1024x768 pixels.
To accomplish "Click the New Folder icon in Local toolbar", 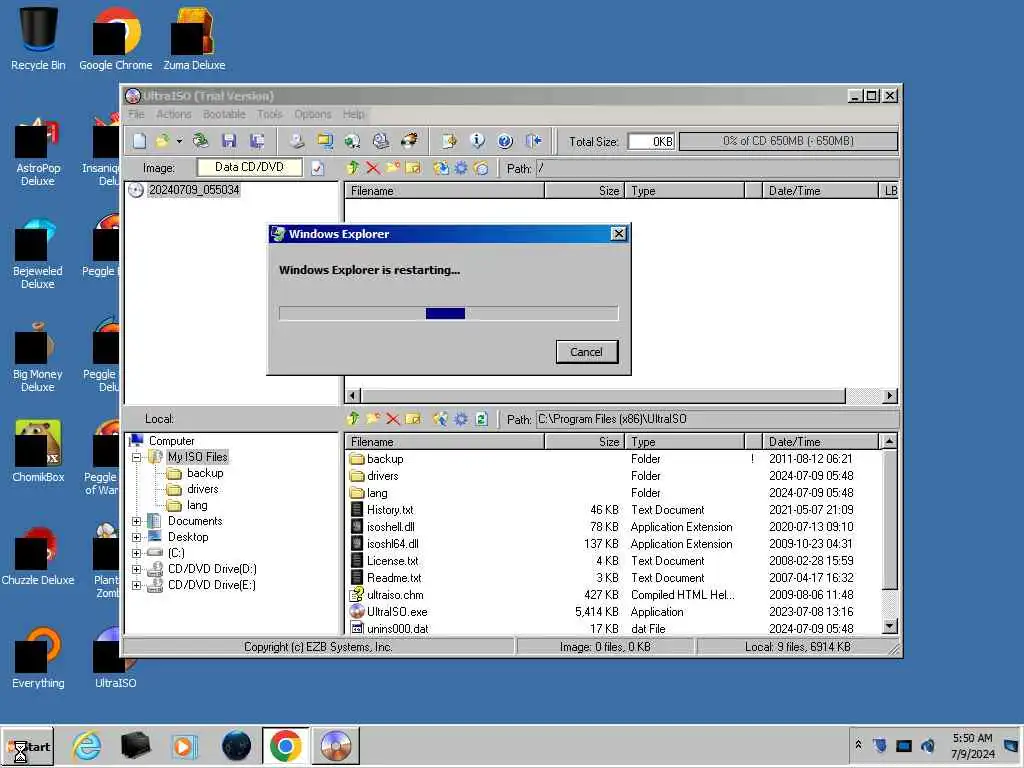I will [373, 419].
